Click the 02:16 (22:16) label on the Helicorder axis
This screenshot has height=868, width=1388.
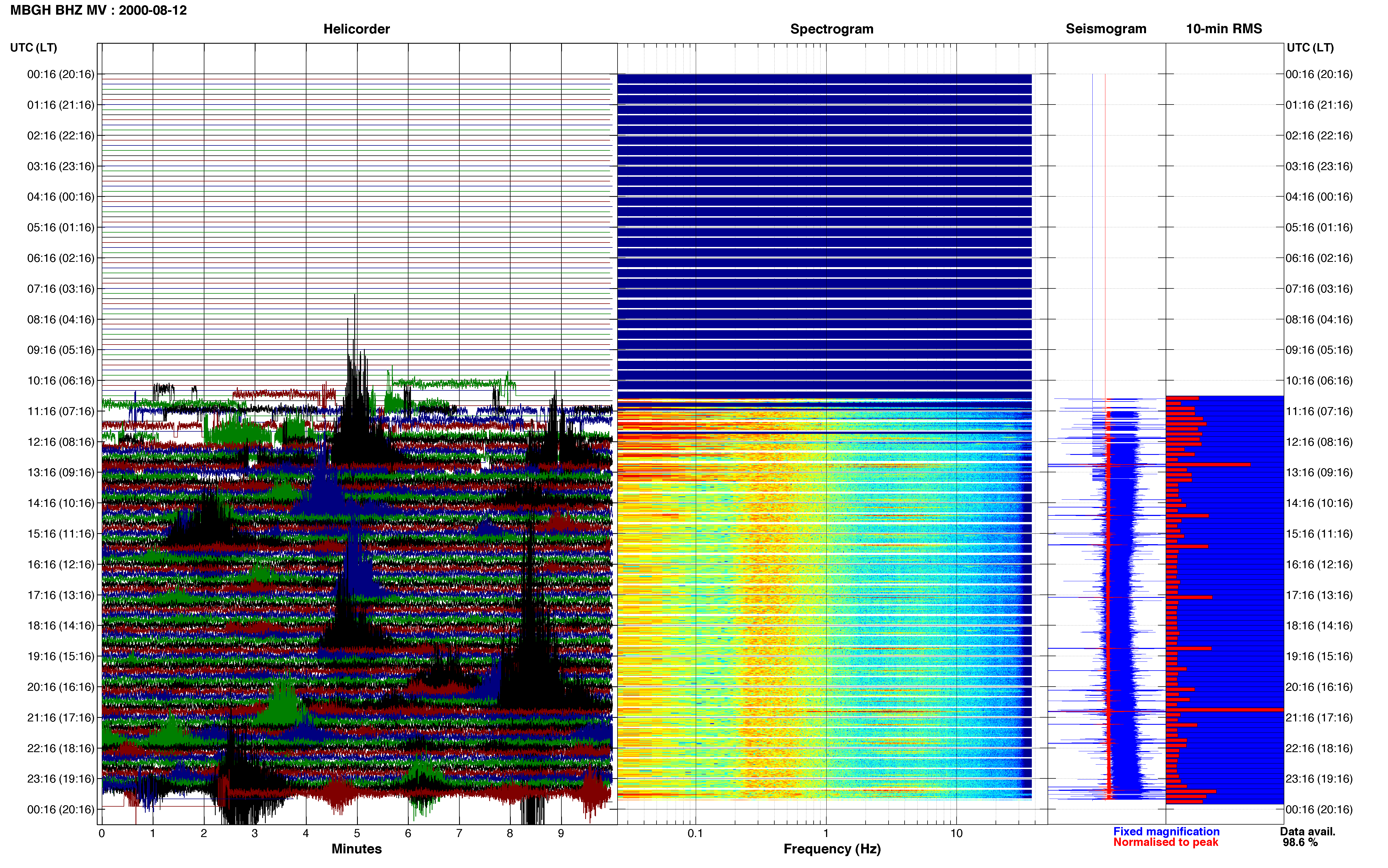(x=60, y=135)
